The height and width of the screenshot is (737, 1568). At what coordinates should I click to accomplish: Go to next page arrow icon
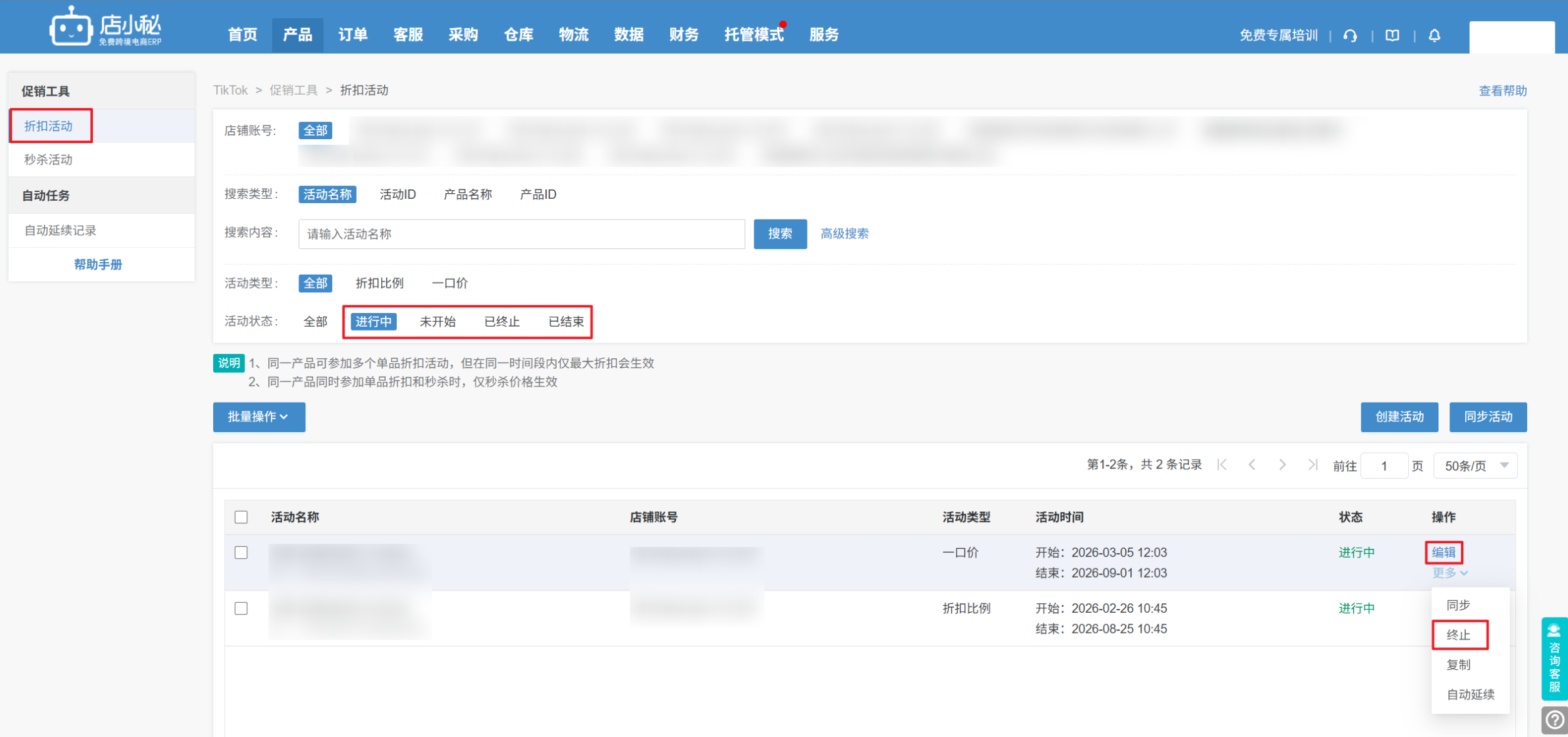tap(1282, 465)
